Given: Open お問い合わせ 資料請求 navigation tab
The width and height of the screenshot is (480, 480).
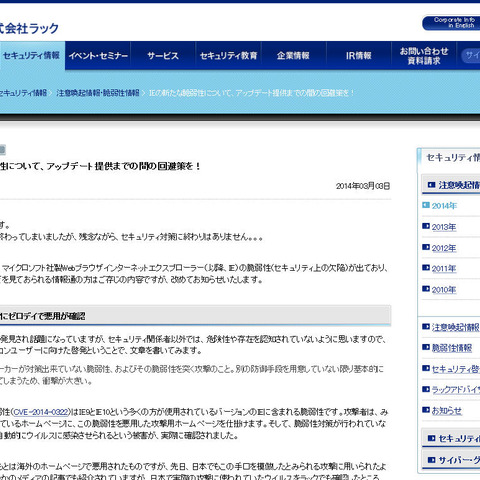Looking at the screenshot, I should [x=424, y=56].
